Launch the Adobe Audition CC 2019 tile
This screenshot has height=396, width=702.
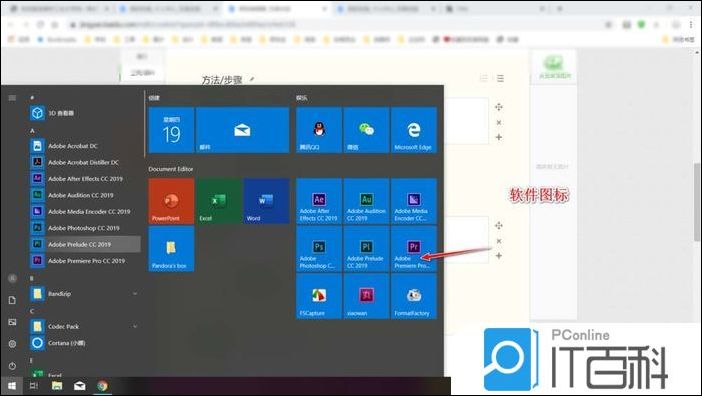(x=366, y=201)
